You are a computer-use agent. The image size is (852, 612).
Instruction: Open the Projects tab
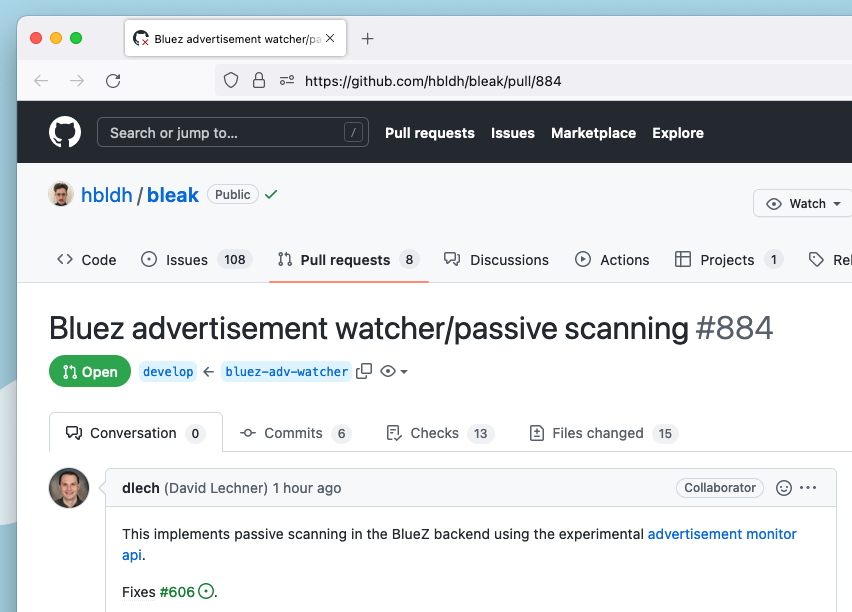click(x=729, y=260)
